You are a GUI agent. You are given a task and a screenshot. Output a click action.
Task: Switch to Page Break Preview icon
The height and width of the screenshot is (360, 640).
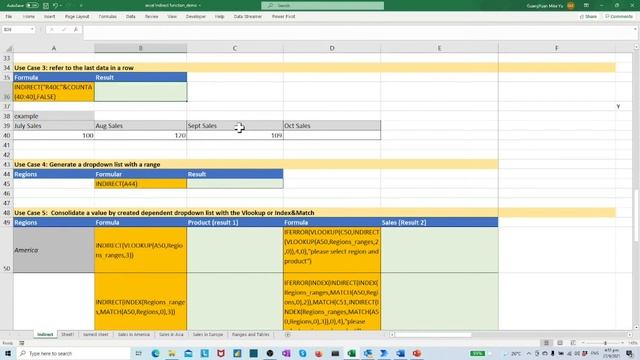coord(573,343)
